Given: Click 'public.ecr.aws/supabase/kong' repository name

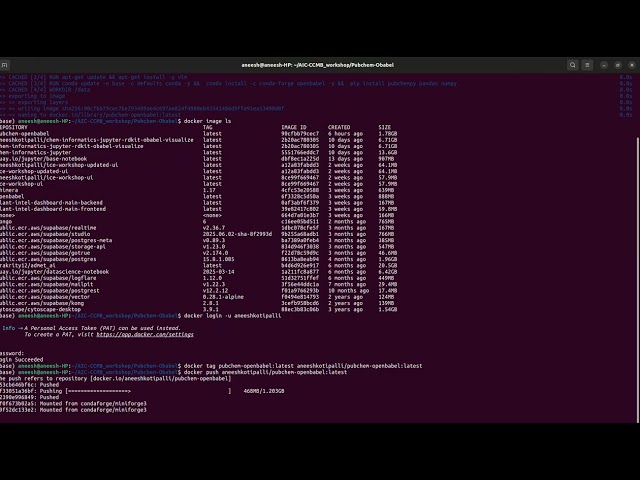Looking at the screenshot, I should [42, 303].
